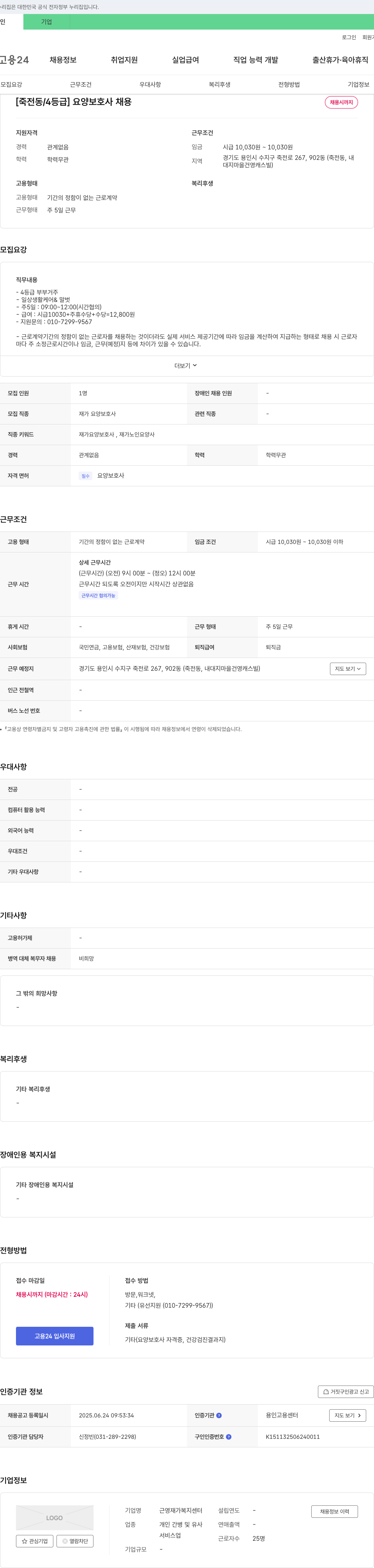Click the employee count 25명

coord(259,1538)
